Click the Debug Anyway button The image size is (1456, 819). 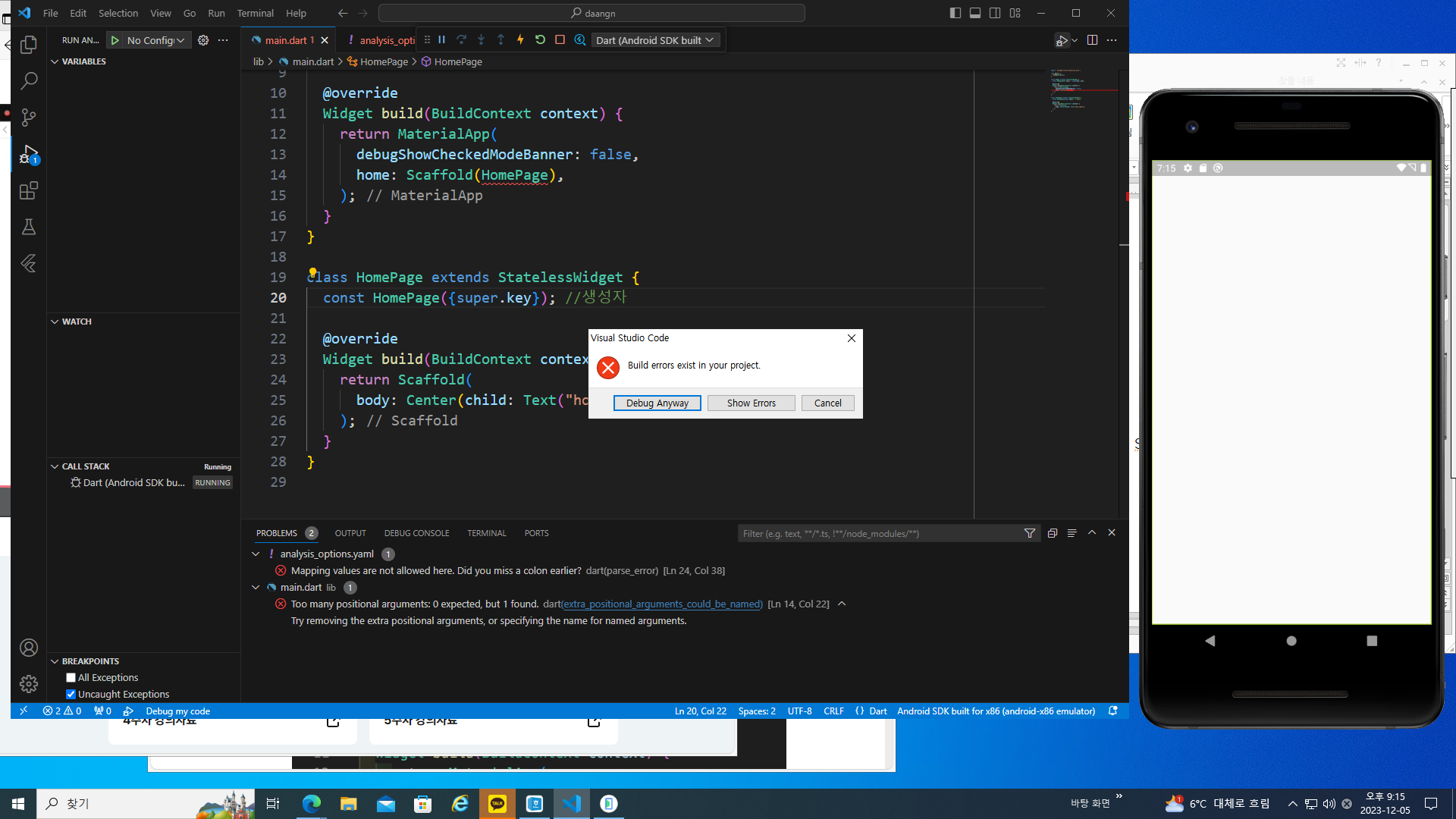click(657, 403)
